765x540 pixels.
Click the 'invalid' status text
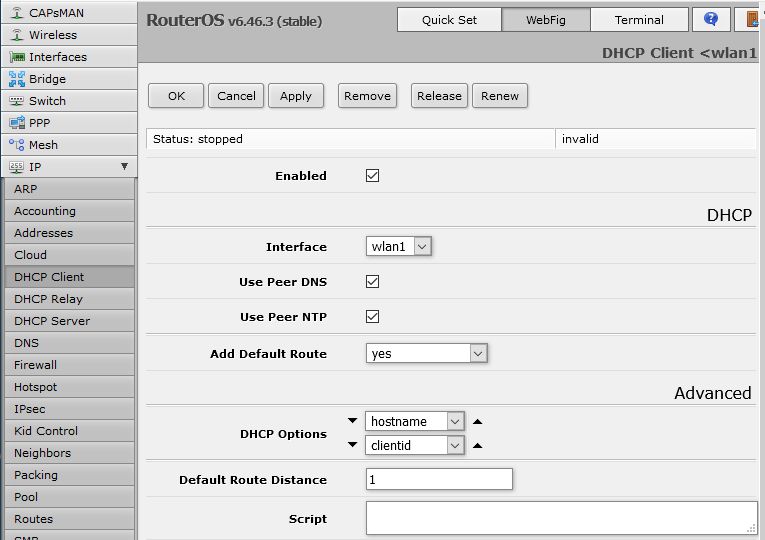coord(580,139)
